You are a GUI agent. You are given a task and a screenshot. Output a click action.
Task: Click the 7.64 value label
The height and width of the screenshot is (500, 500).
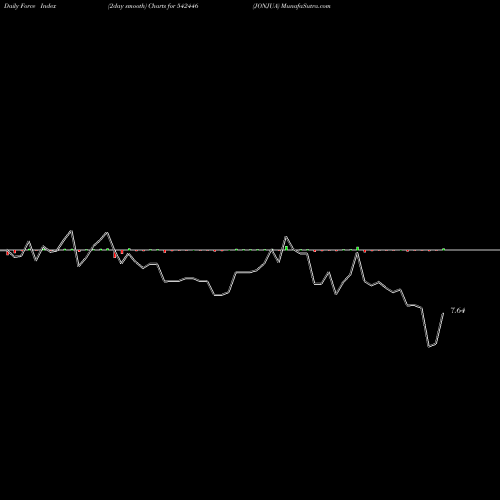tap(458, 310)
